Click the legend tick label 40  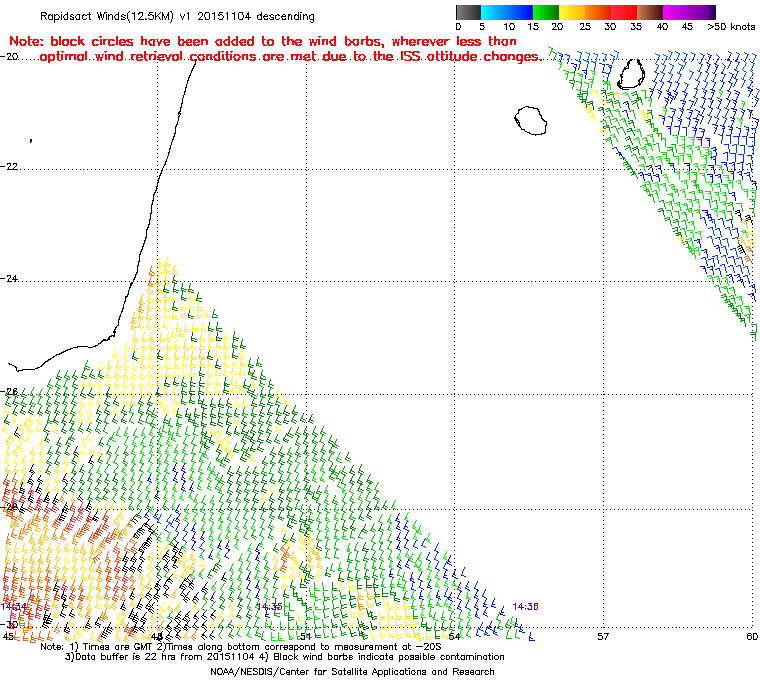(662, 27)
